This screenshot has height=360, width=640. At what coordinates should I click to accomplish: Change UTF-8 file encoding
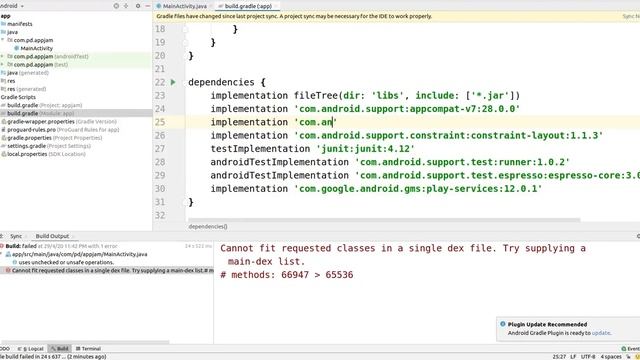(x=588, y=357)
